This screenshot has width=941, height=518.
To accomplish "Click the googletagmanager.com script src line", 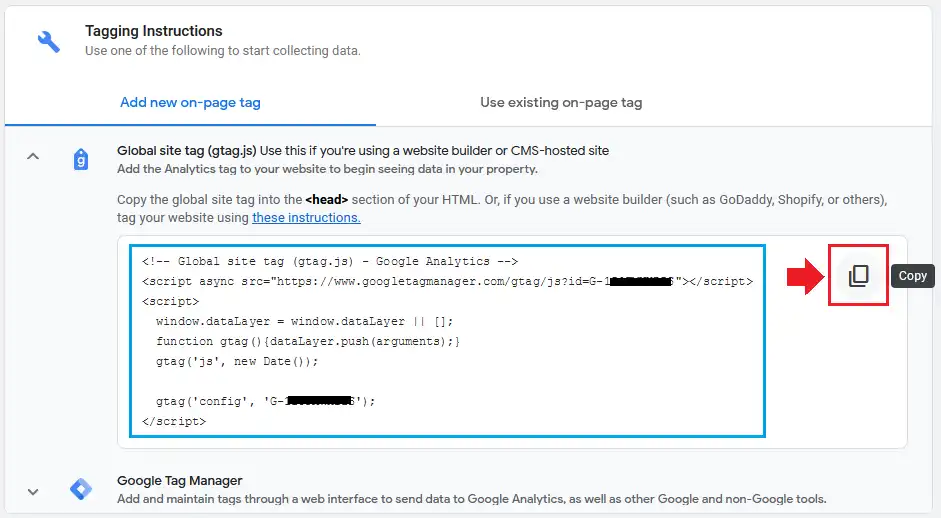I will pyautogui.click(x=447, y=282).
